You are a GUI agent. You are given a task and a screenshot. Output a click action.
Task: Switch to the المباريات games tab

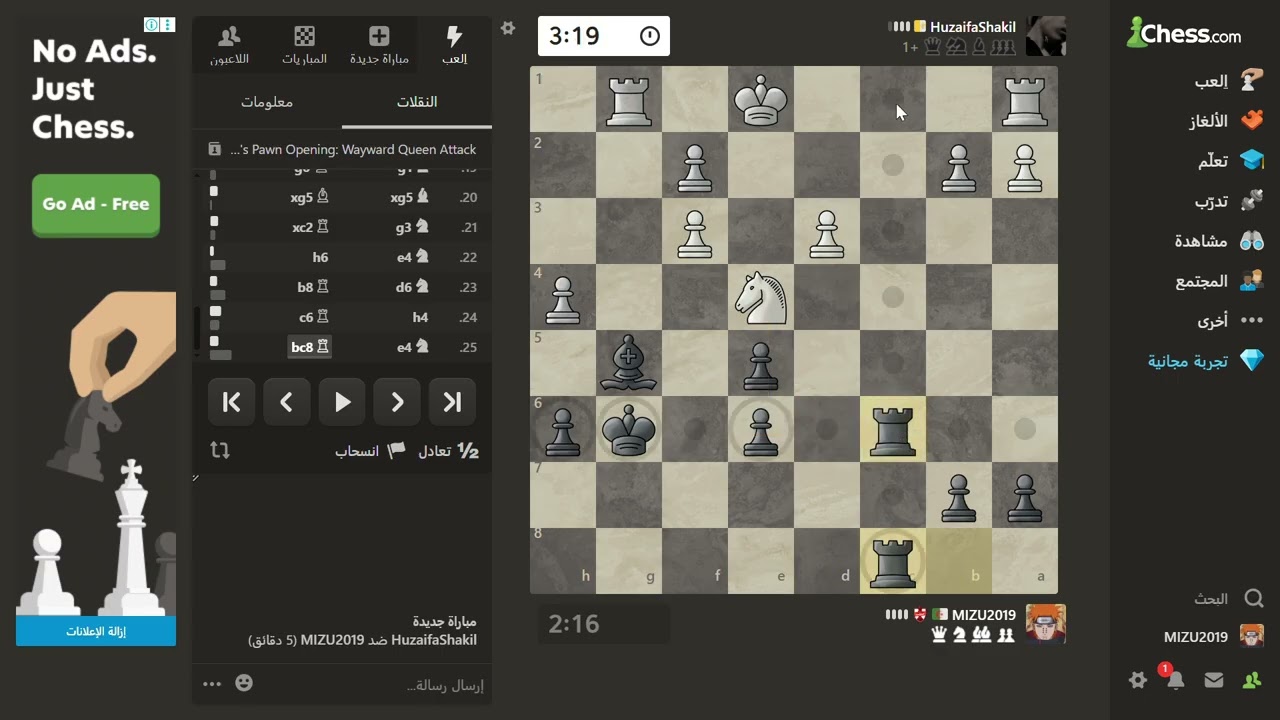[x=305, y=45]
